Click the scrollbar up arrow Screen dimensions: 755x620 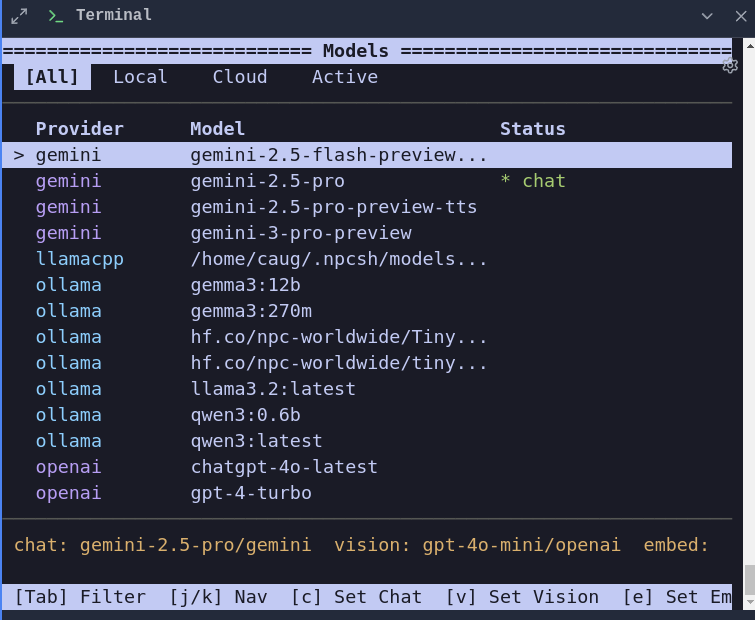750,46
